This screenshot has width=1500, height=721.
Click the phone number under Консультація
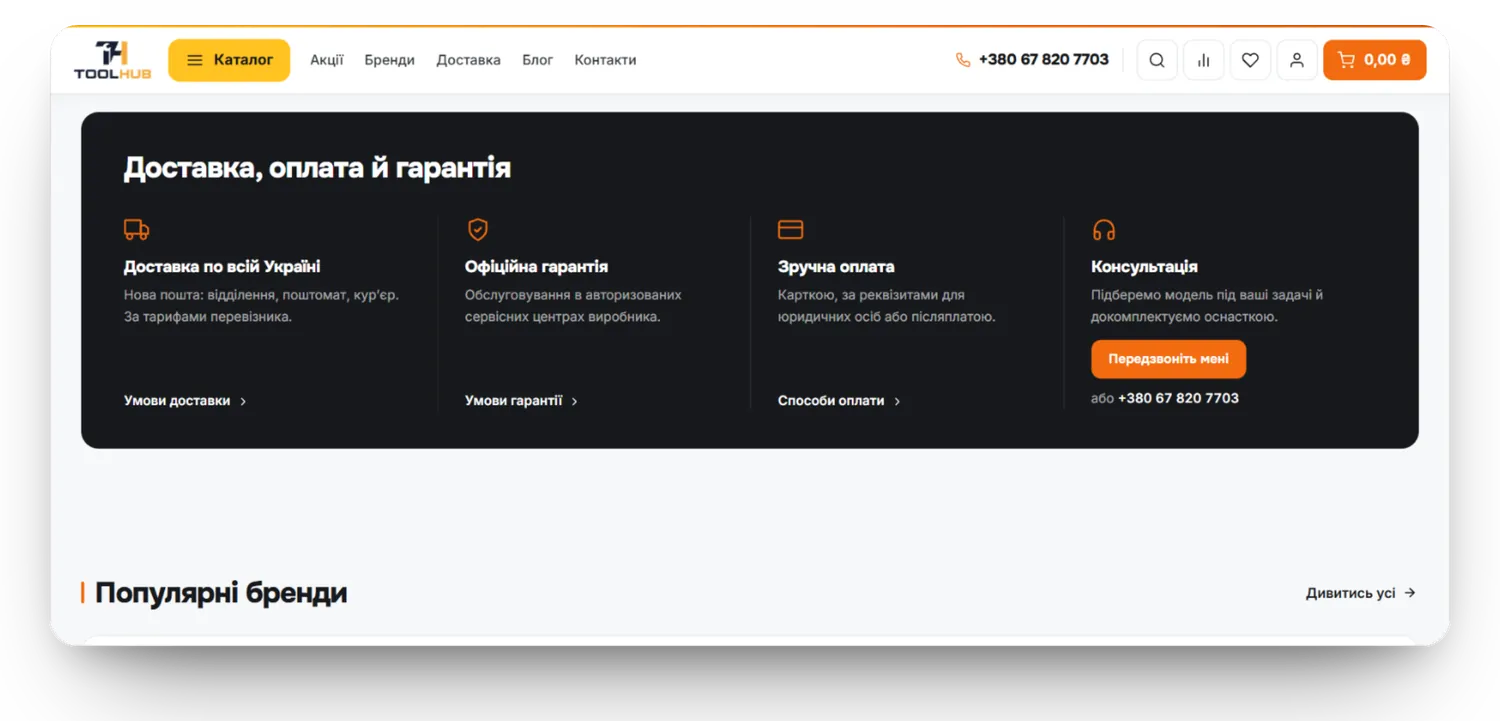tap(1178, 398)
